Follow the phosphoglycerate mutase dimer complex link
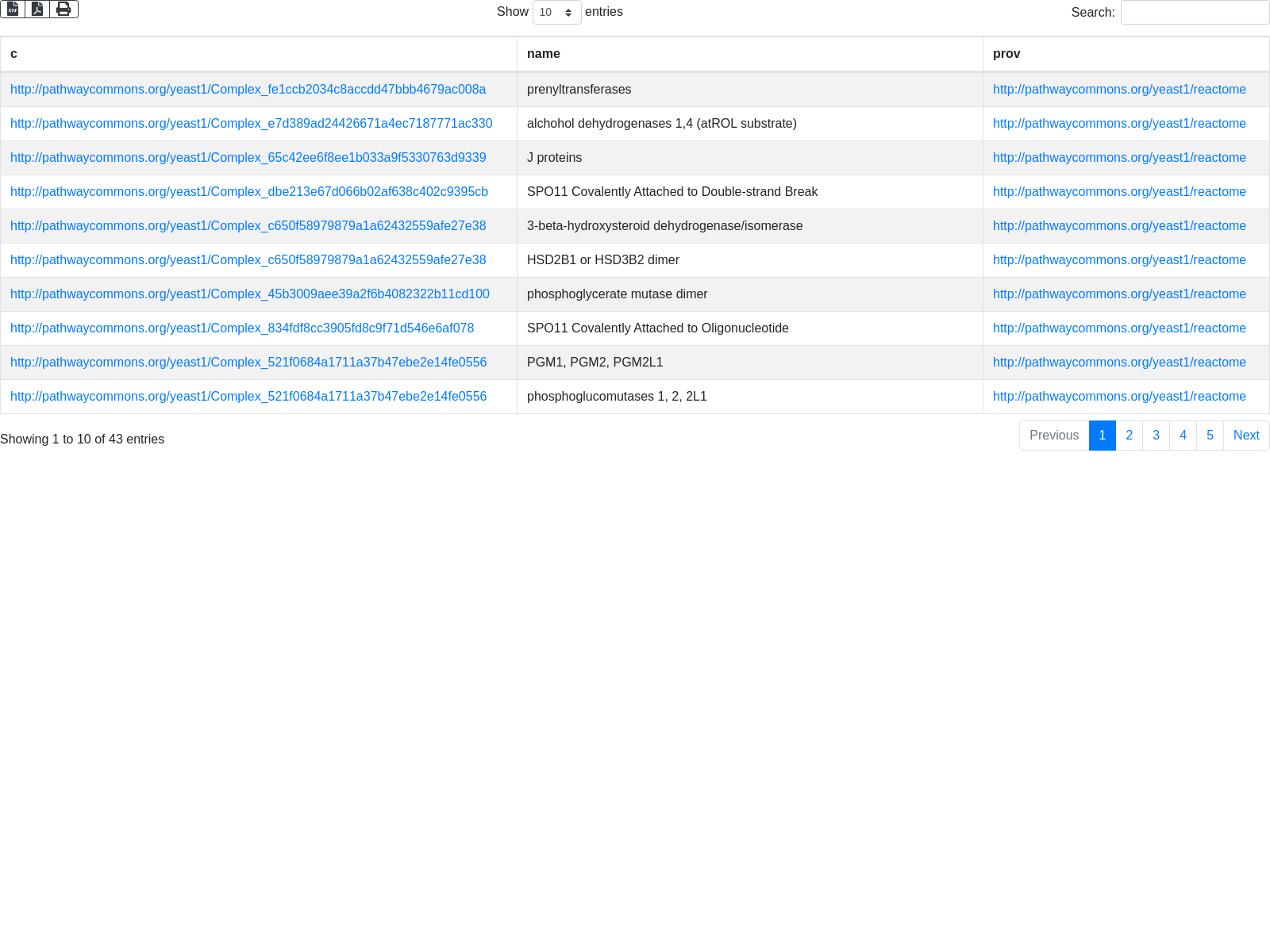The height and width of the screenshot is (952, 1270). pos(249,294)
